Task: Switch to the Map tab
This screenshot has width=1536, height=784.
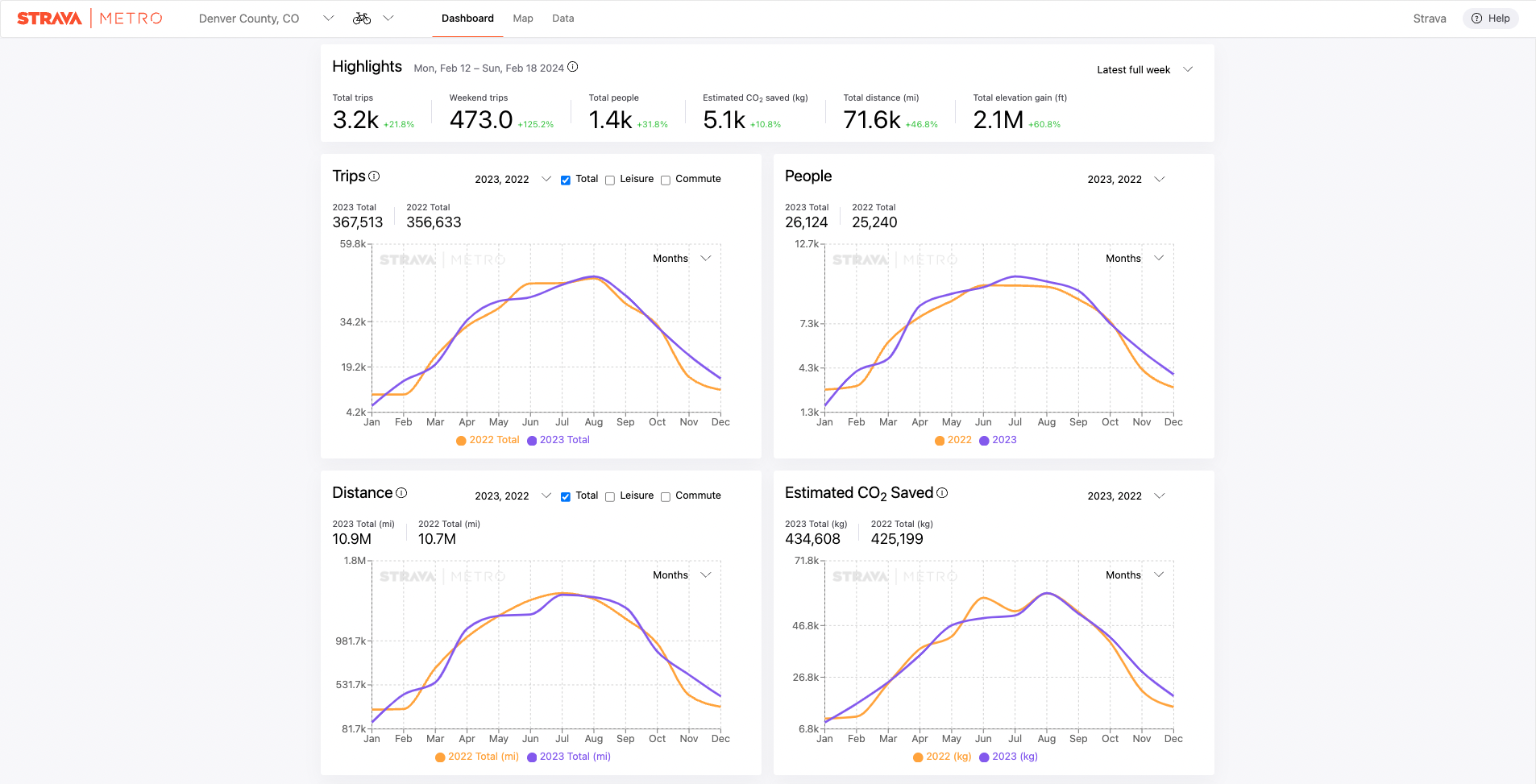Action: pos(523,18)
